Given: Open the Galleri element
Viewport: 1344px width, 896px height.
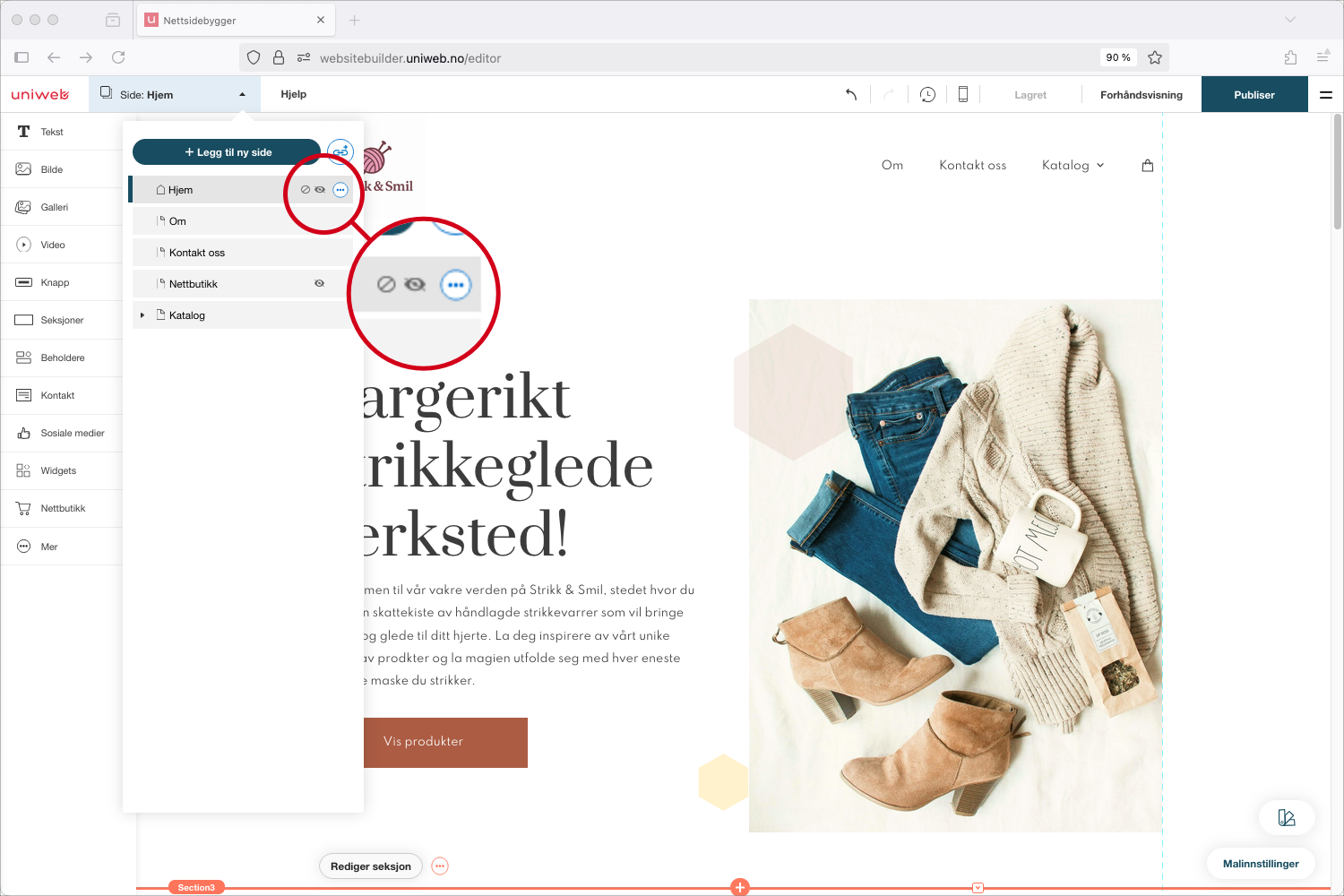Looking at the screenshot, I should [x=61, y=207].
